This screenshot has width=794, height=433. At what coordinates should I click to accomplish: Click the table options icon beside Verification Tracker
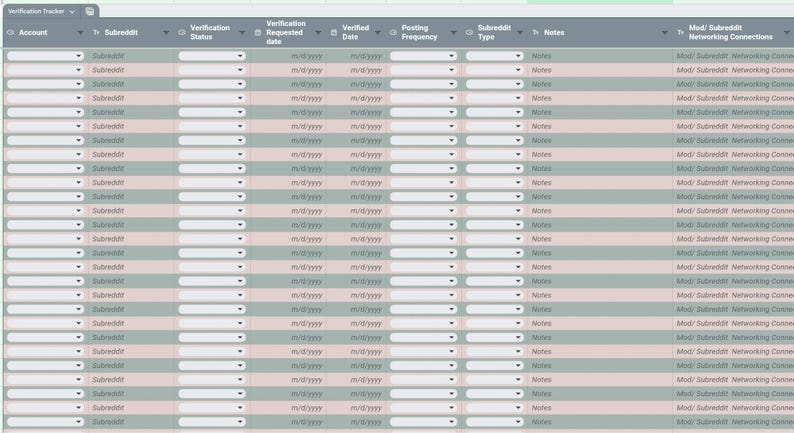pos(90,11)
